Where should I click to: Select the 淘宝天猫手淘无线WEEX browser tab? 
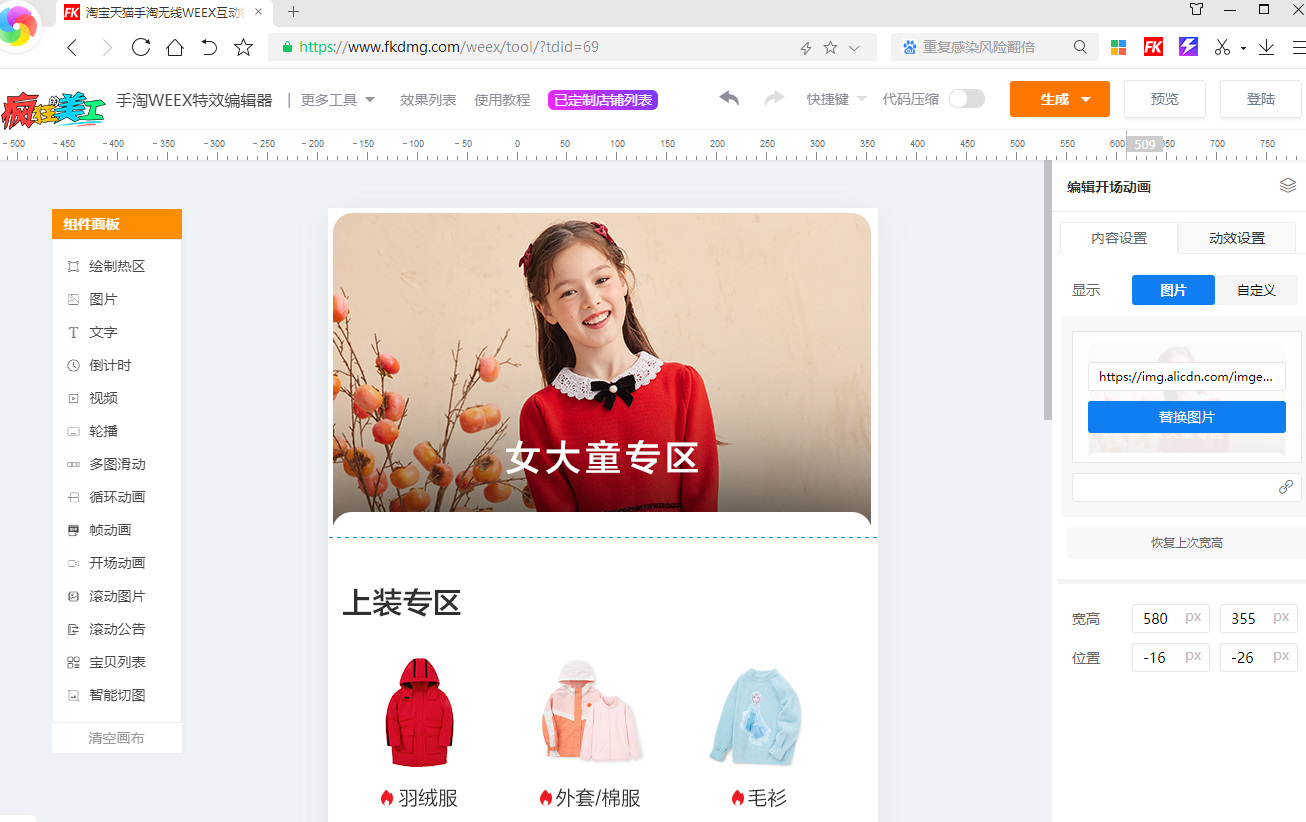(165, 12)
